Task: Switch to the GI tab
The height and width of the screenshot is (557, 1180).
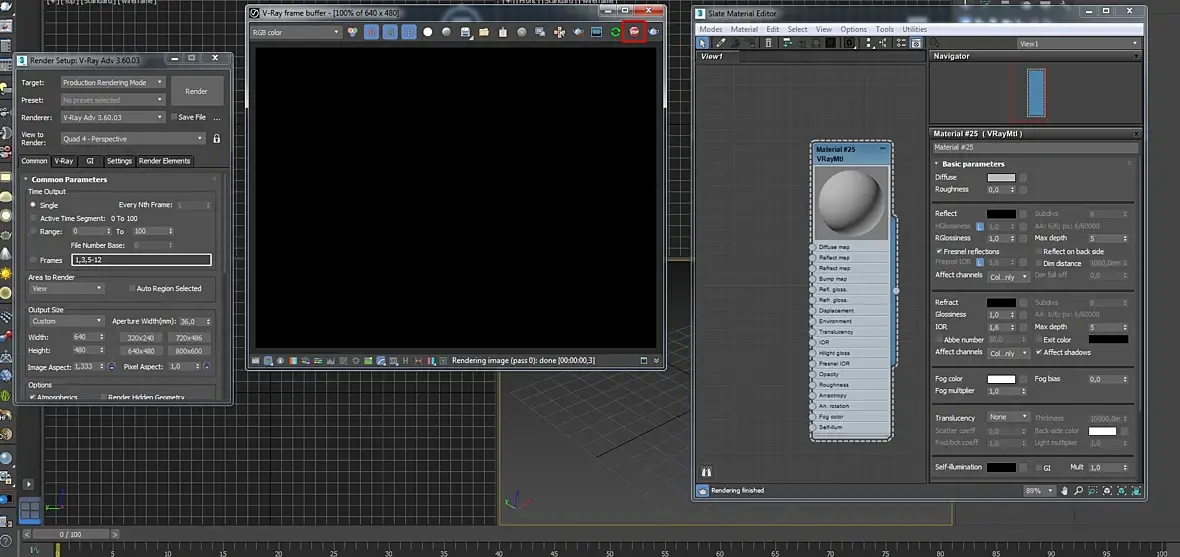Action: 90,161
